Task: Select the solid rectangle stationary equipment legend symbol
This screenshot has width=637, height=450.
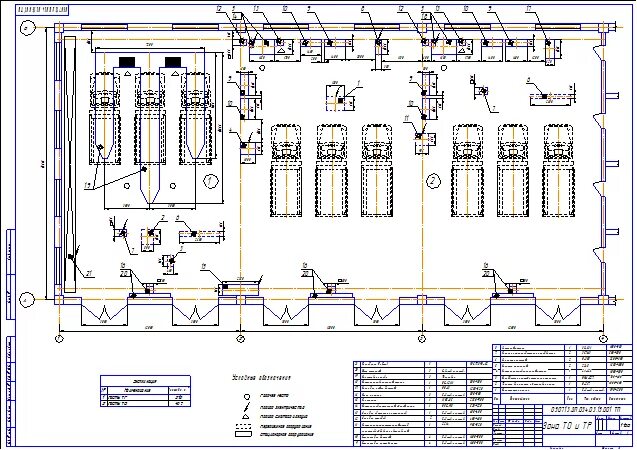Action: [x=243, y=434]
